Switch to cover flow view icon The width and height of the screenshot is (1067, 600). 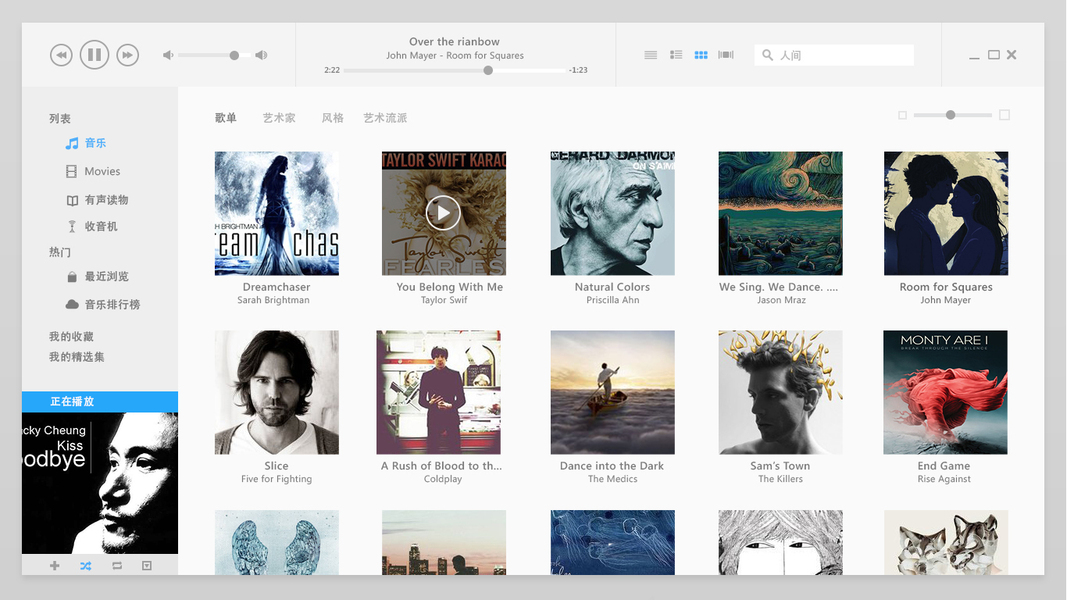(x=726, y=54)
